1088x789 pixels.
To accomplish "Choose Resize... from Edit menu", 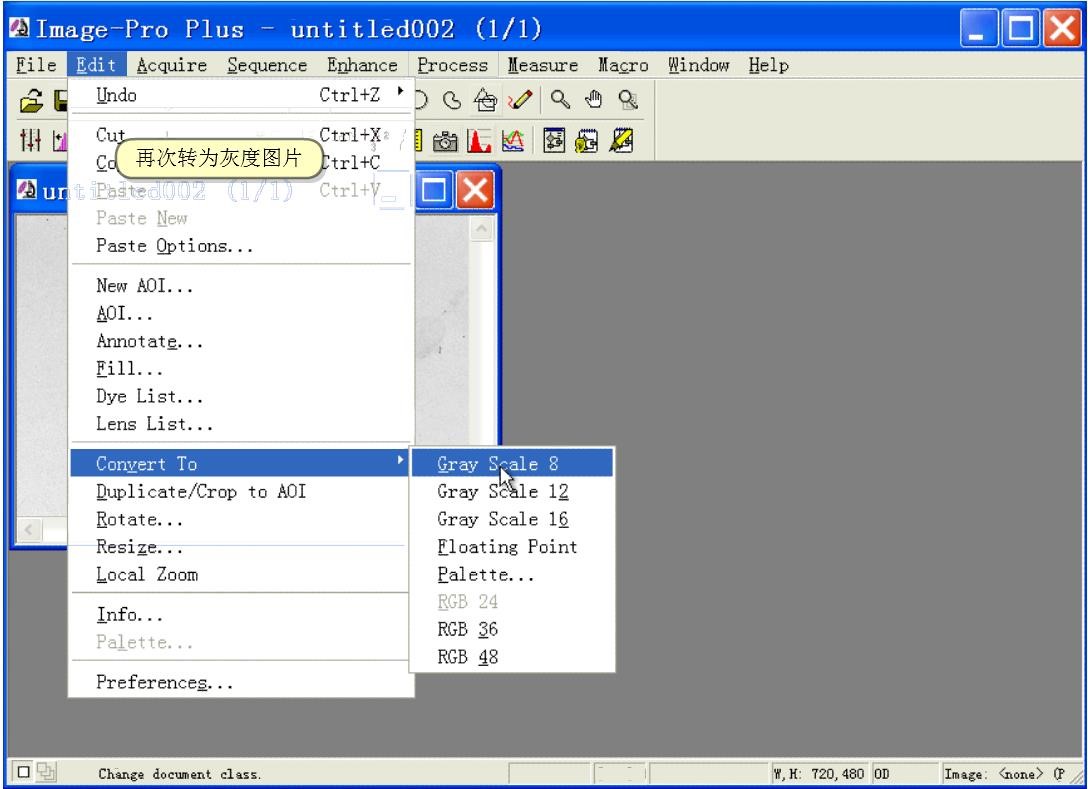I will [x=241, y=547].
